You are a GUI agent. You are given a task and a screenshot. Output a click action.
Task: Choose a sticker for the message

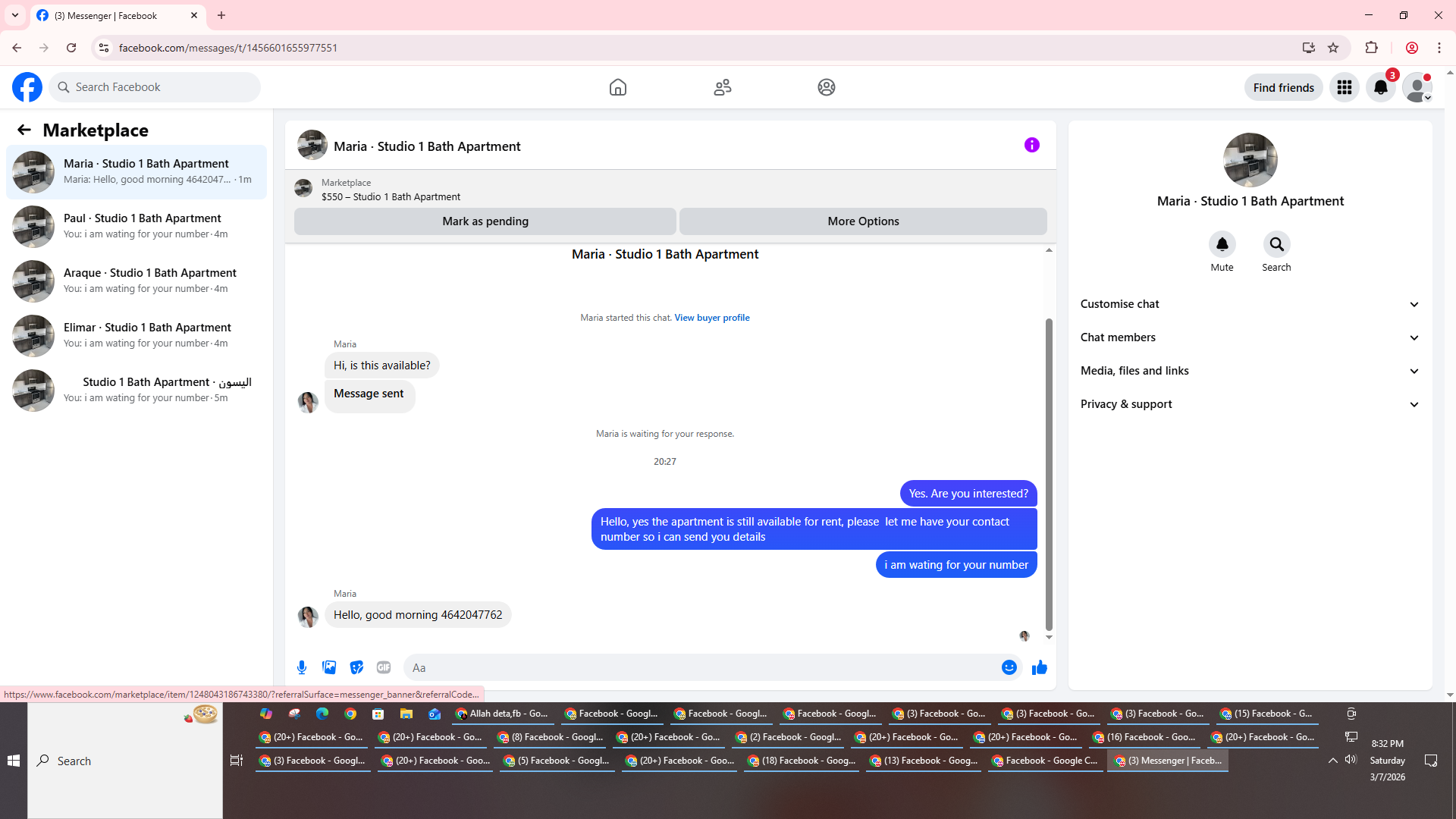click(x=356, y=667)
